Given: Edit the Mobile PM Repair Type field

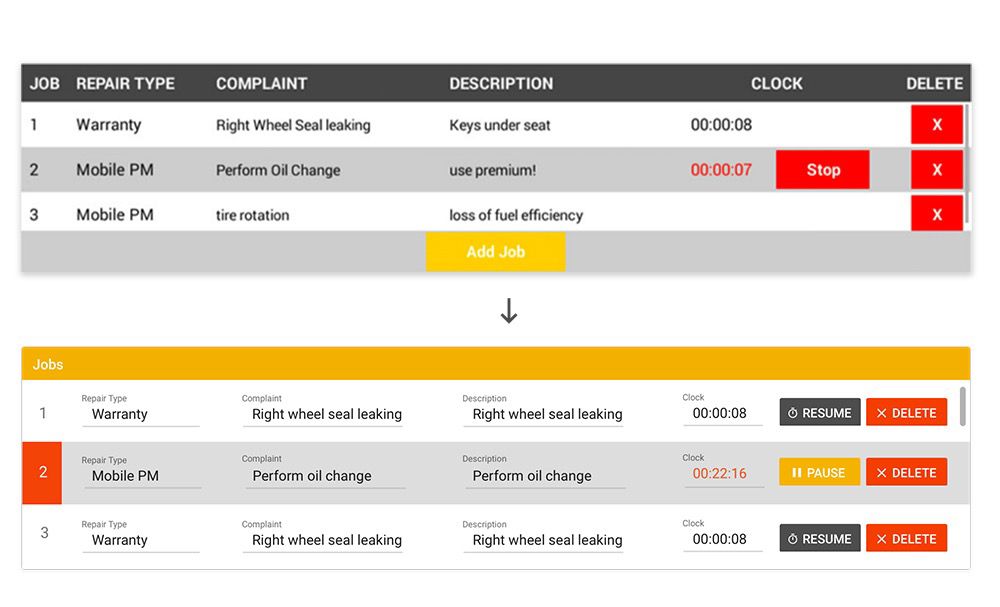Looking at the screenshot, I should [x=143, y=476].
